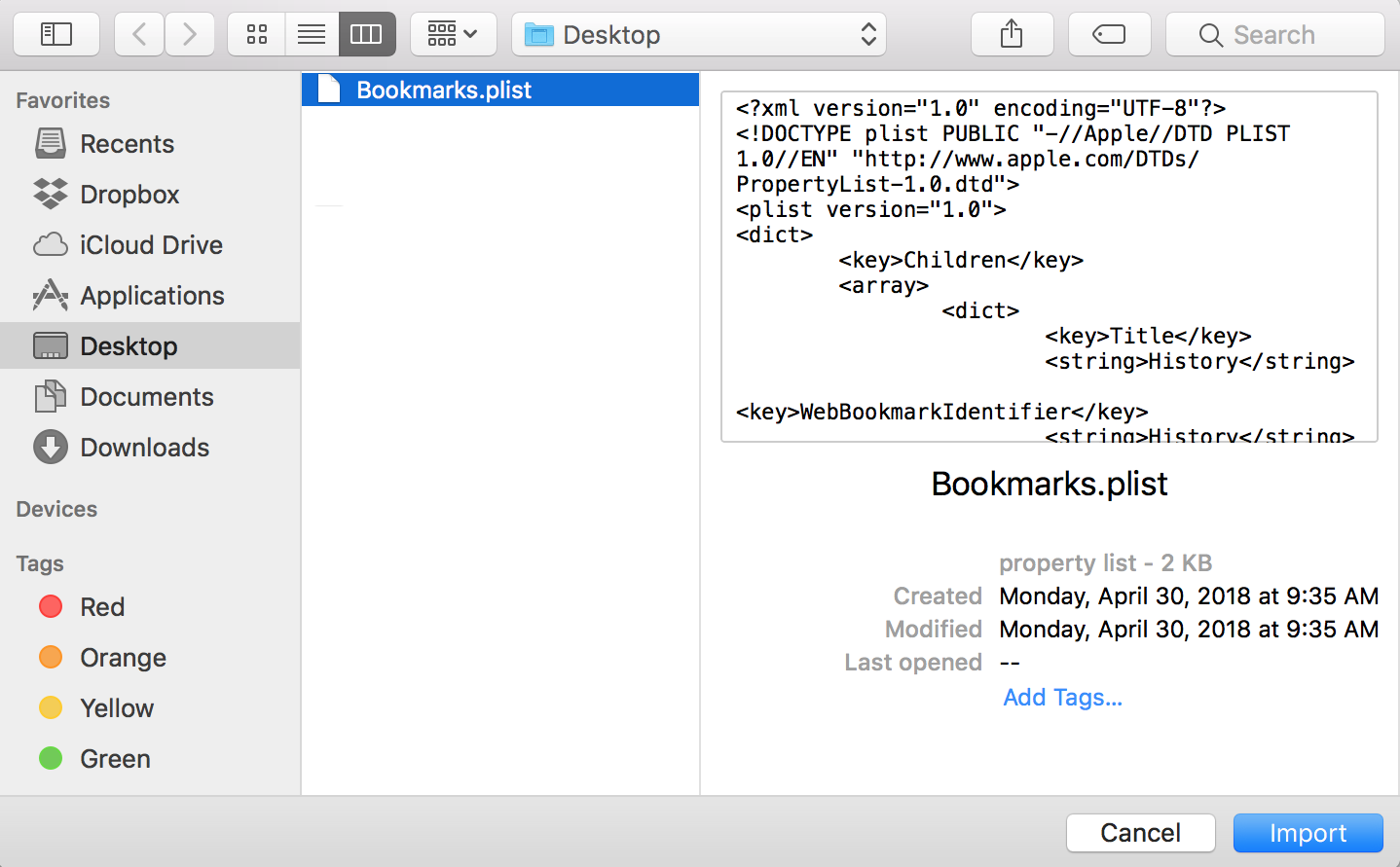This screenshot has width=1400, height=867.
Task: Go to the Applications folder
Action: [x=152, y=296]
